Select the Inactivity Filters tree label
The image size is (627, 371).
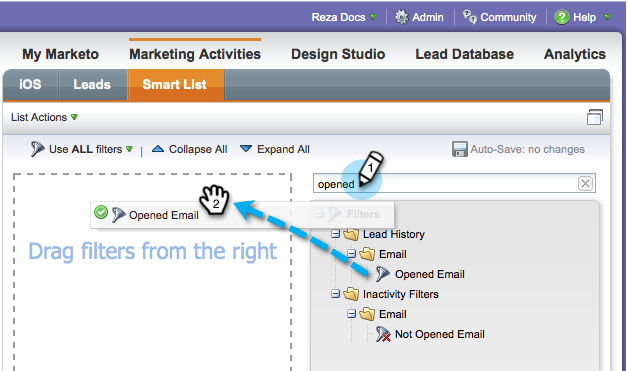[x=400, y=294]
